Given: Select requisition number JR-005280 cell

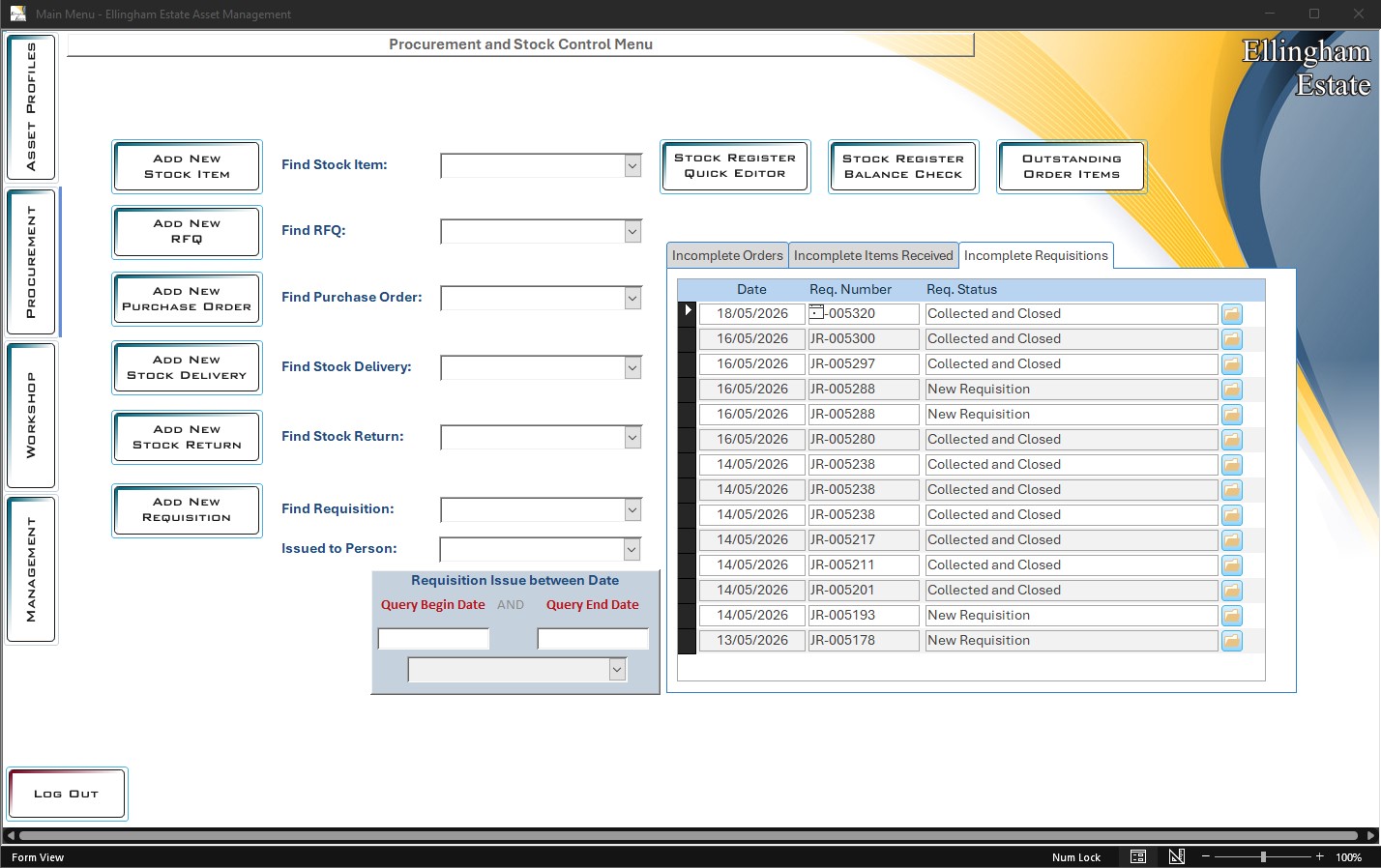Looking at the screenshot, I should 864,440.
